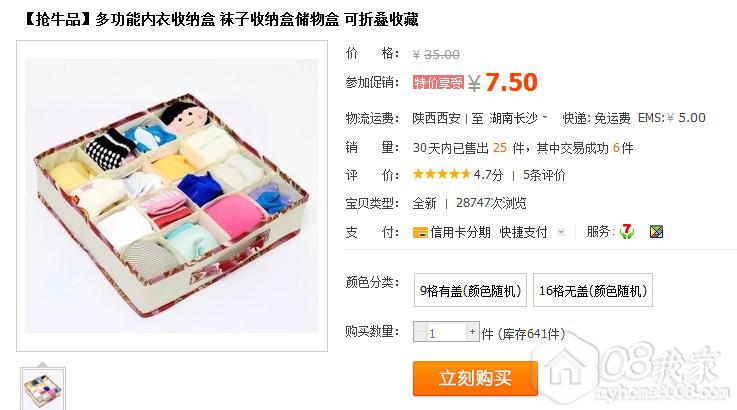Screen dimensions: 737x410
Task: Click the 特价享受 promotion tag
Action: tap(438, 83)
